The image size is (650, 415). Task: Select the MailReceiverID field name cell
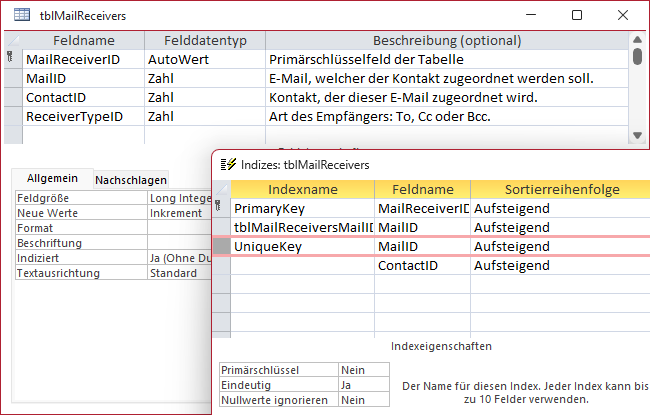pyautogui.click(x=83, y=60)
